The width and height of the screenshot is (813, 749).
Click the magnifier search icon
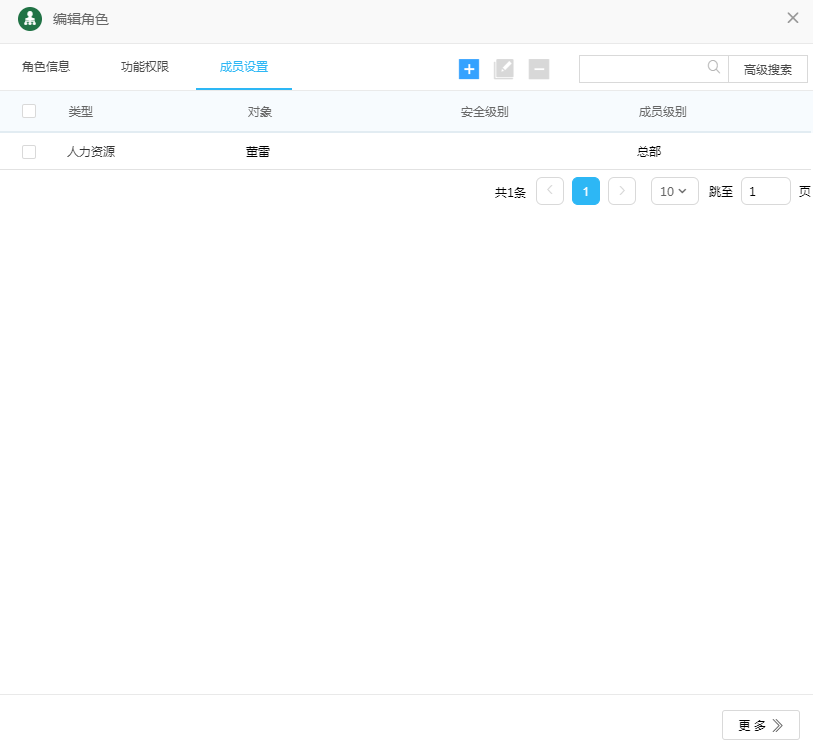click(x=714, y=67)
